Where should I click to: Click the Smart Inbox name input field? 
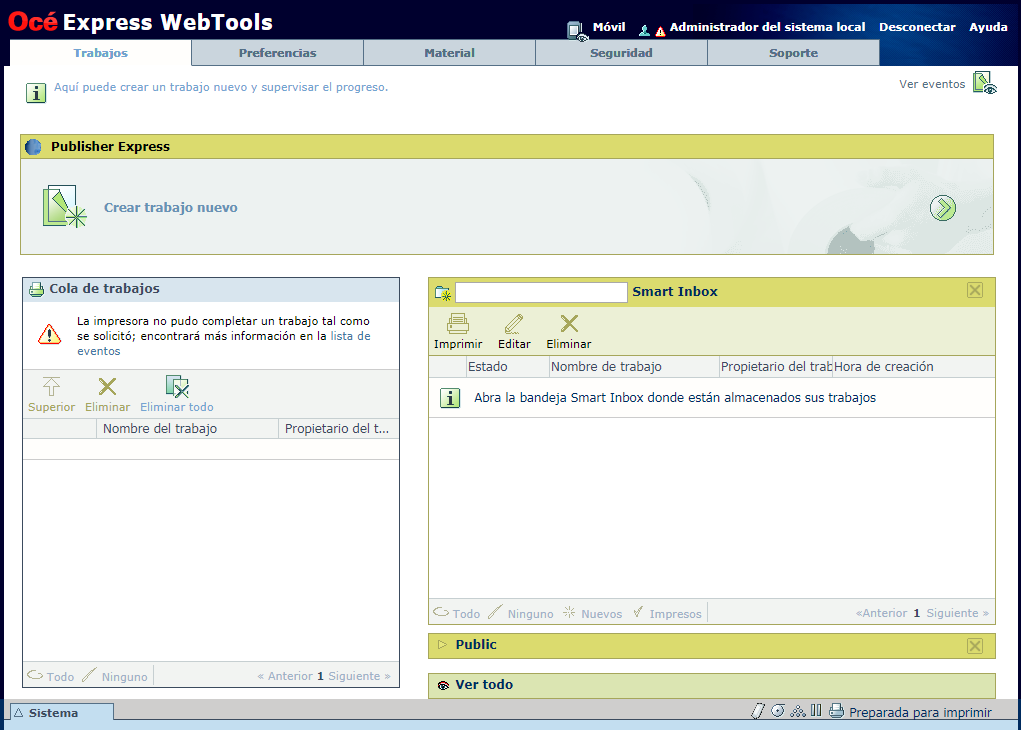(541, 292)
